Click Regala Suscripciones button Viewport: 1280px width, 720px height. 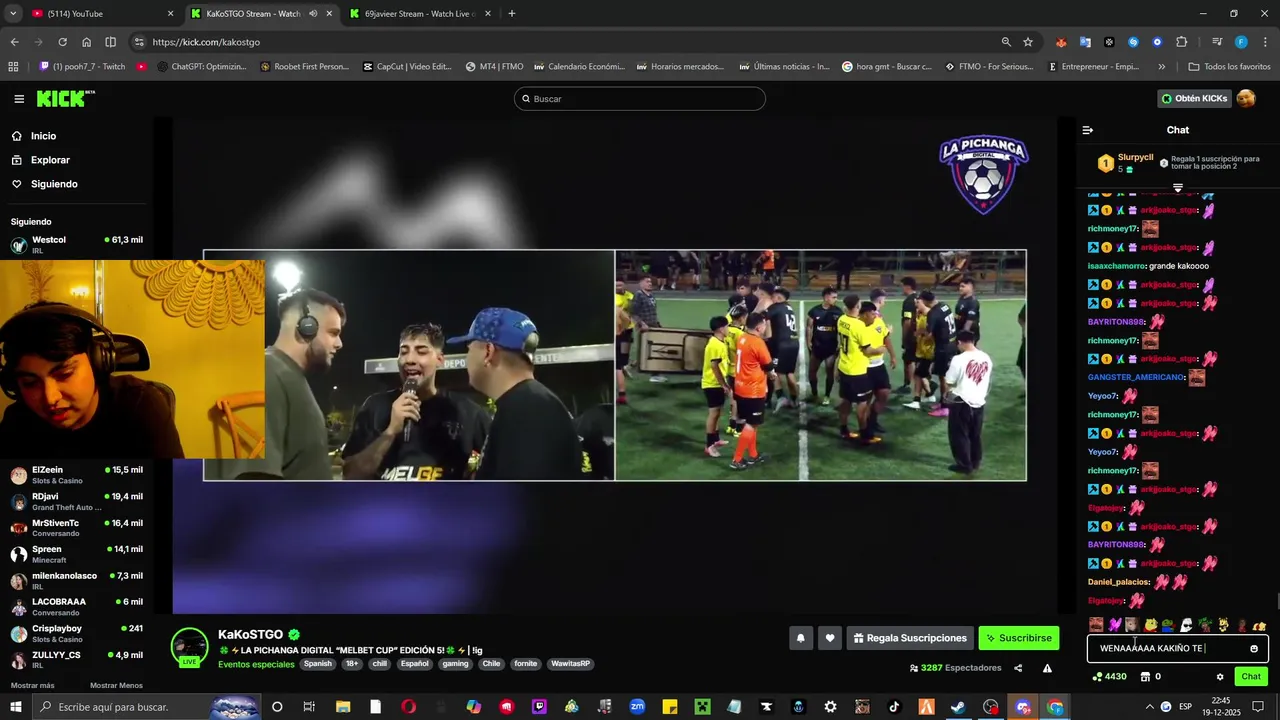coord(910,638)
